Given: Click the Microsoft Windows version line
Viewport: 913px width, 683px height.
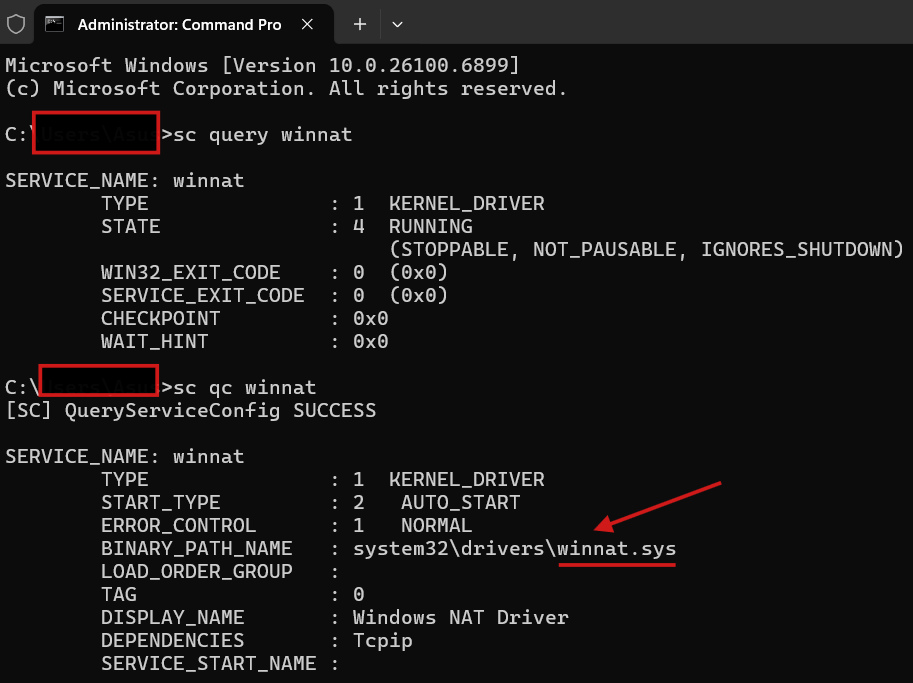Looking at the screenshot, I should (262, 66).
